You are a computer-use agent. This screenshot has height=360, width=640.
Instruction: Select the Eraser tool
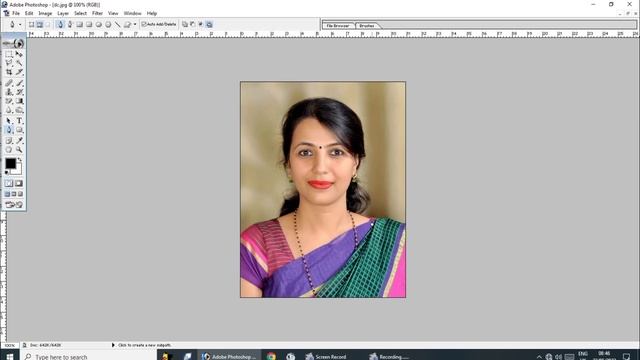coord(9,101)
